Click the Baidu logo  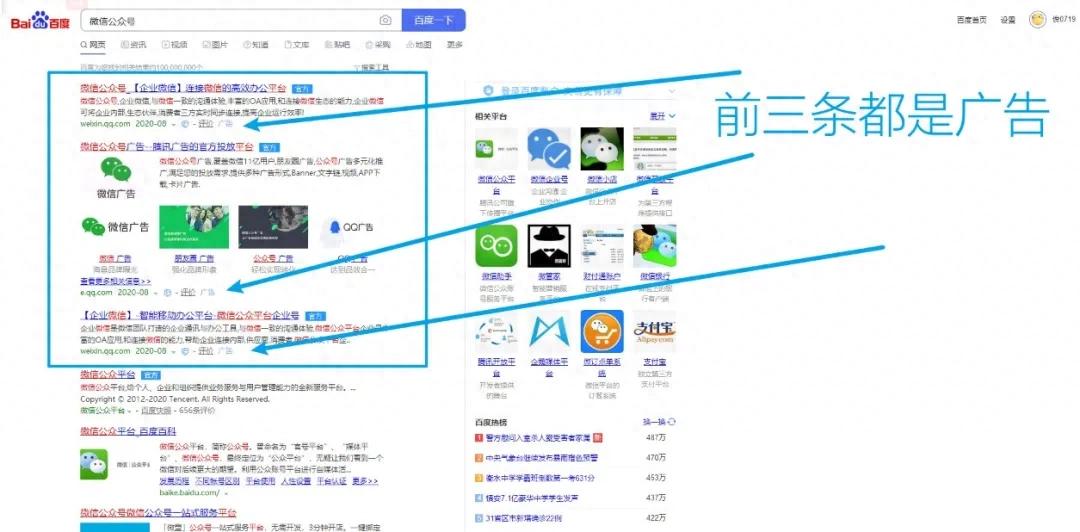40,21
